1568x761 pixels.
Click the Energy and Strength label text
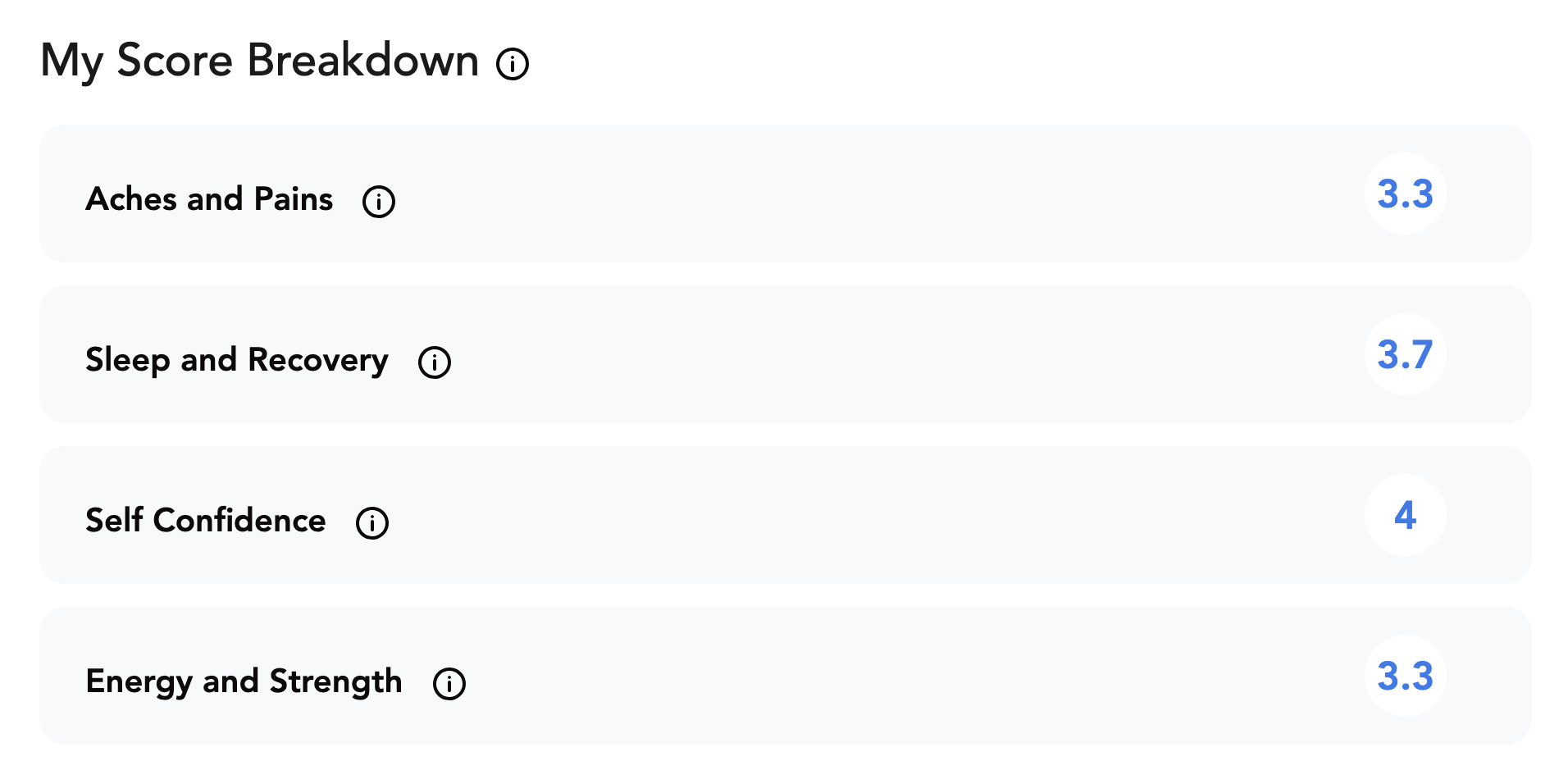click(x=244, y=682)
